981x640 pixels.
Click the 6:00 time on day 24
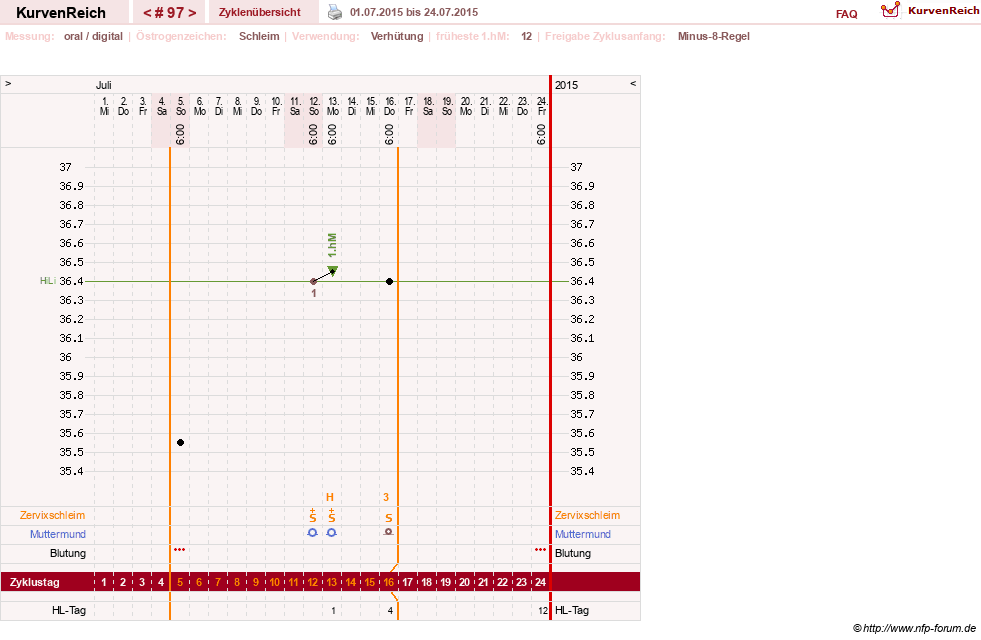541,135
